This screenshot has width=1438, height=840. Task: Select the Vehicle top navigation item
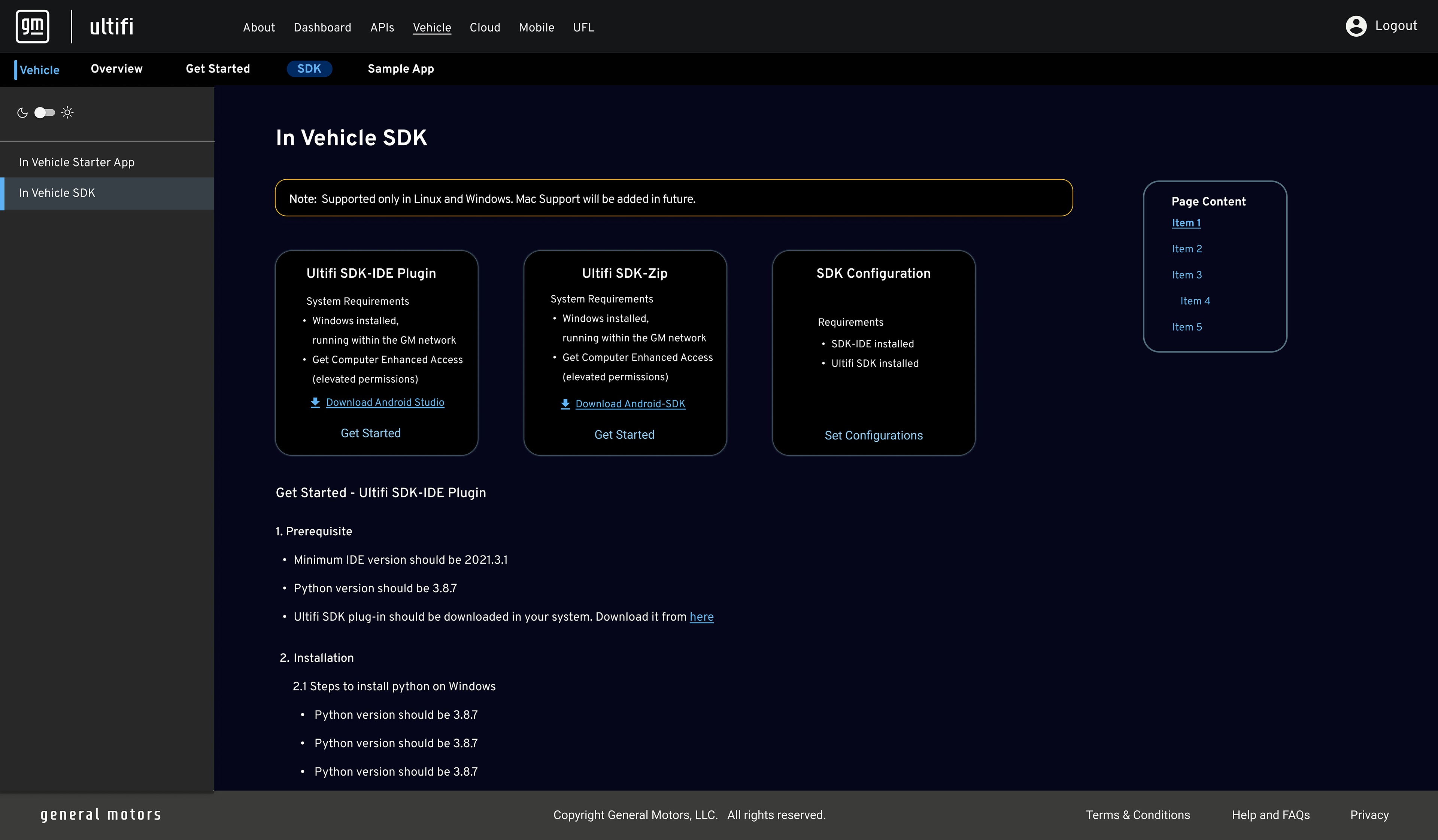(432, 27)
